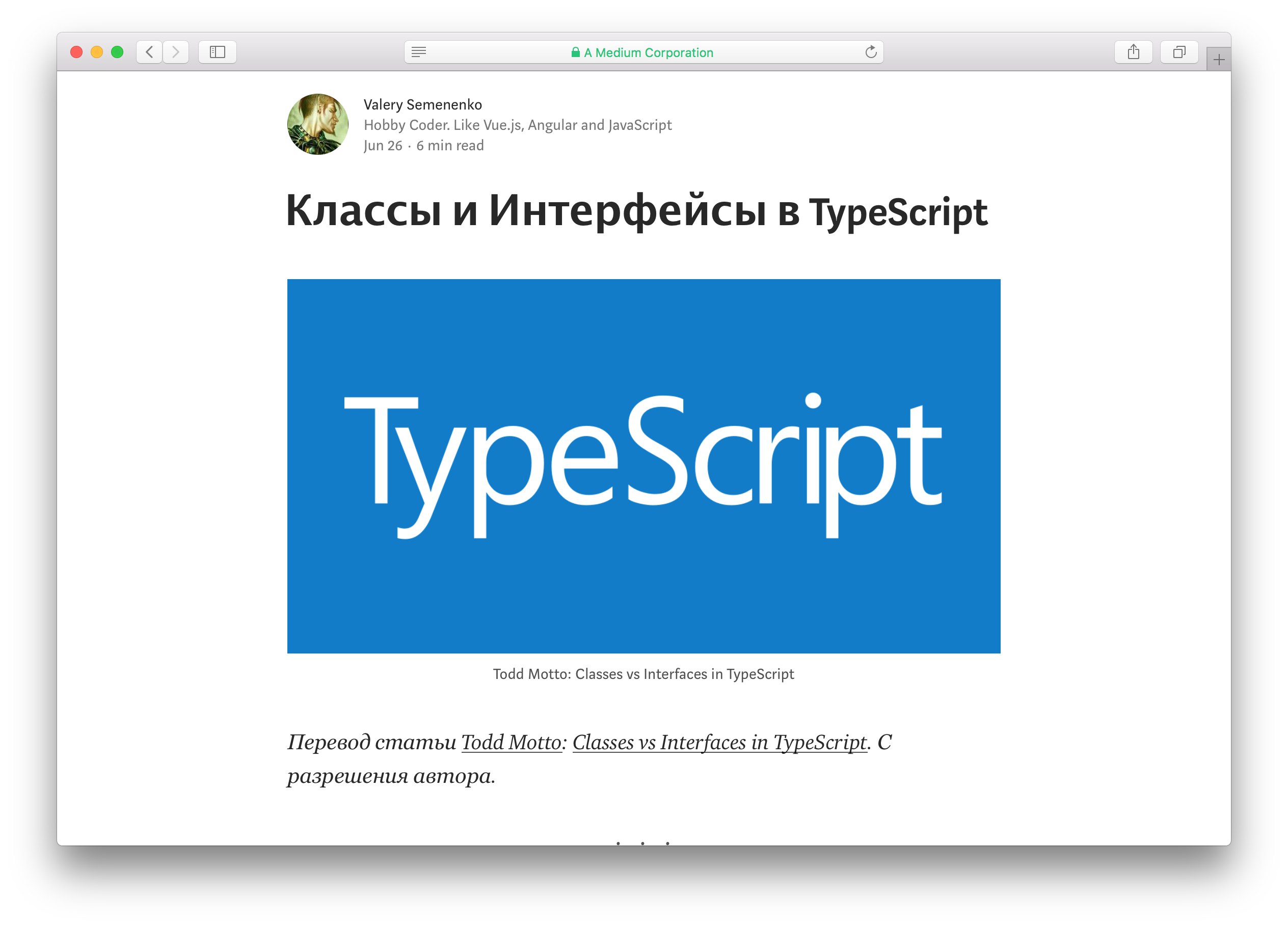The image size is (1288, 927).
Task: Close the Safari window
Action: tap(76, 52)
